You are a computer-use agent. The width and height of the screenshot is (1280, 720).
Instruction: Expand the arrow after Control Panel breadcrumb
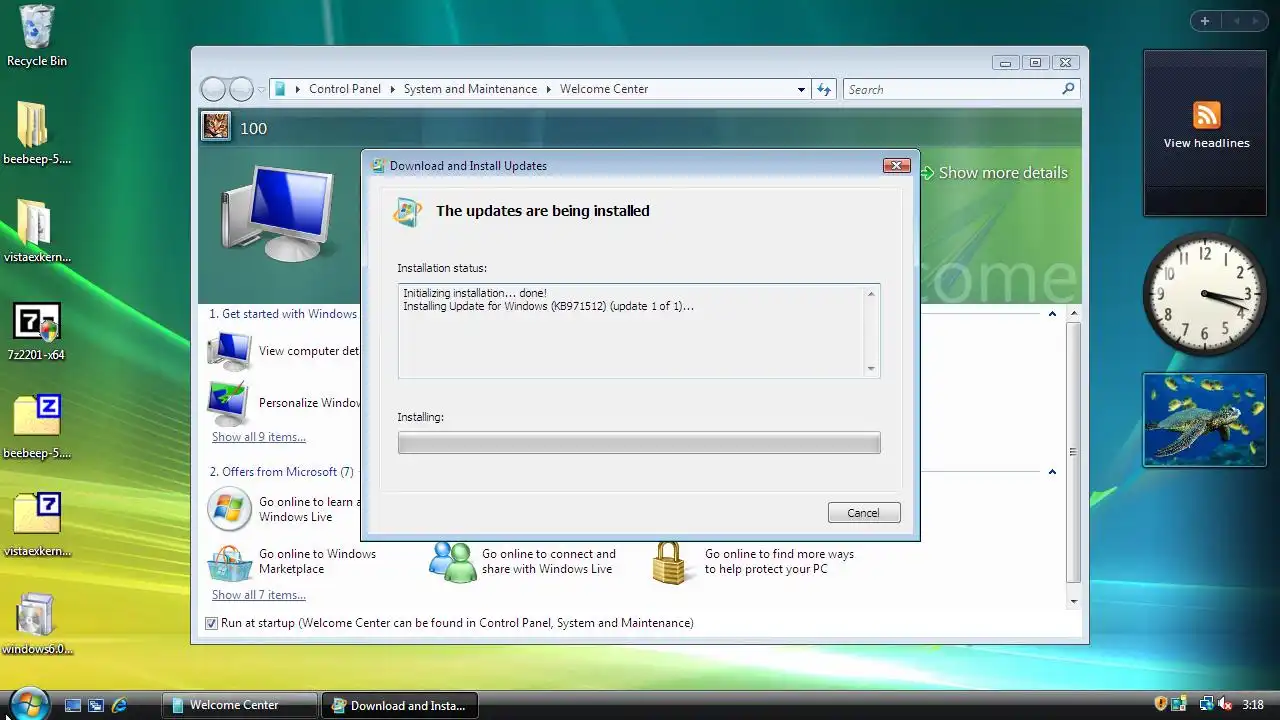393,89
